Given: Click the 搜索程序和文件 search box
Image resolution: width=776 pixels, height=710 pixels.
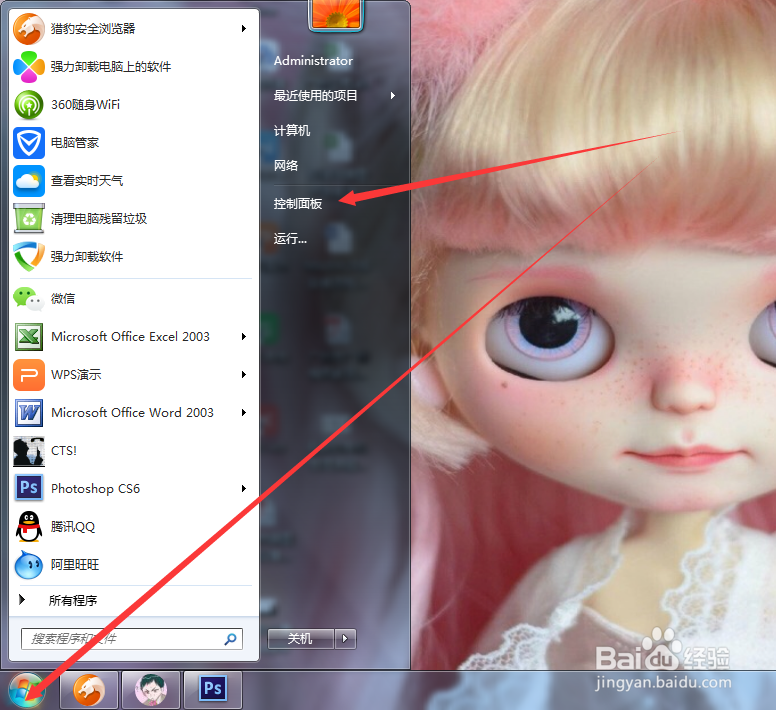Looking at the screenshot, I should pos(132,639).
